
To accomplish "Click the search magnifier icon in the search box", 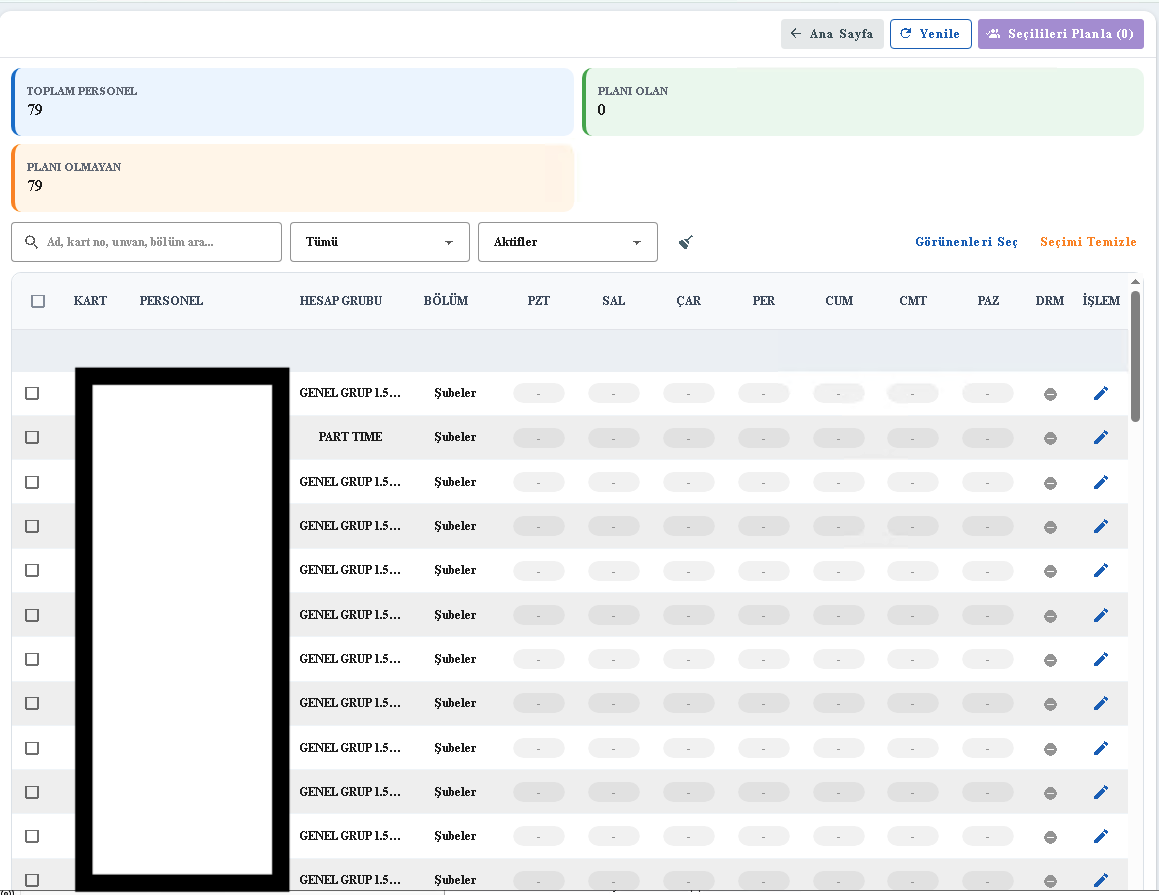I will coord(31,241).
